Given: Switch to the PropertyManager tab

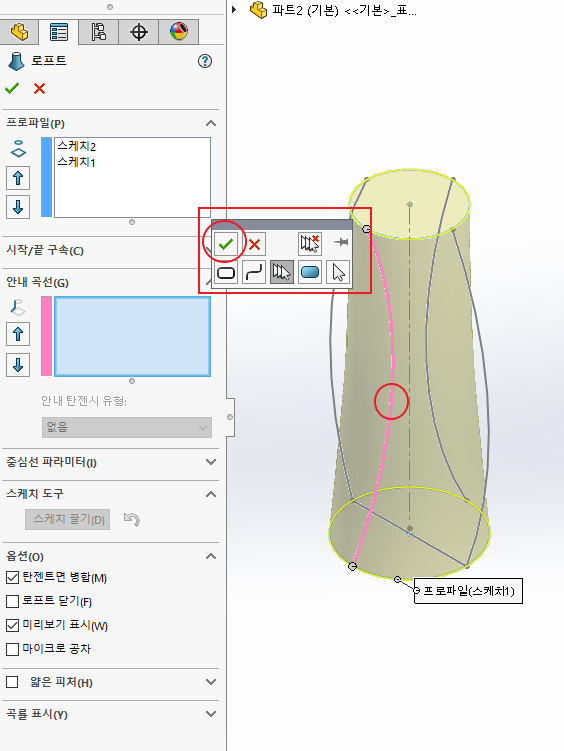Looking at the screenshot, I should point(59,32).
